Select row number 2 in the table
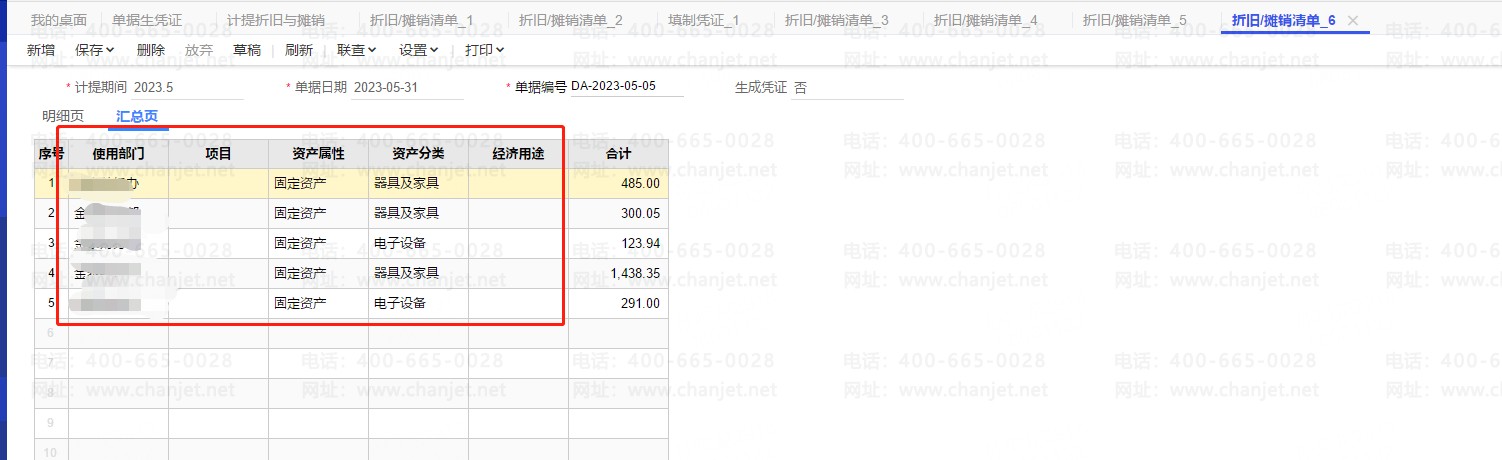The image size is (1502, 460). pos(51,213)
